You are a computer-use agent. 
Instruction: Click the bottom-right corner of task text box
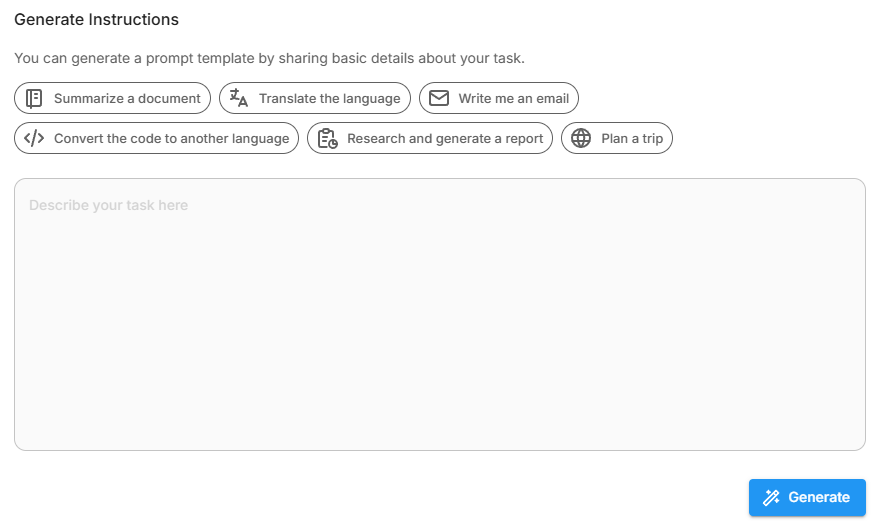coord(858,443)
